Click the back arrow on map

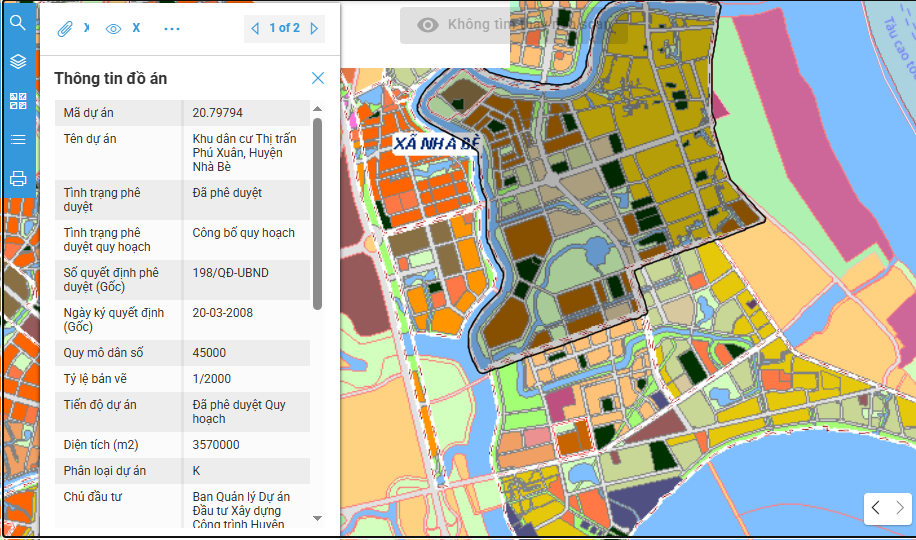point(876,508)
